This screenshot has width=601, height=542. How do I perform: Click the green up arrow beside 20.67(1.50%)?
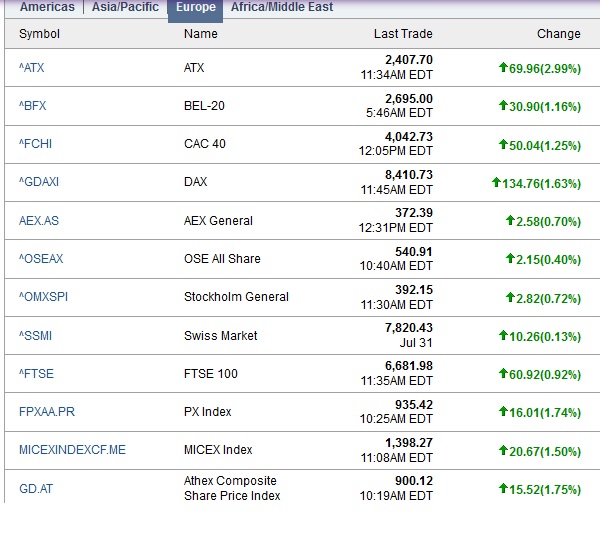pos(503,450)
